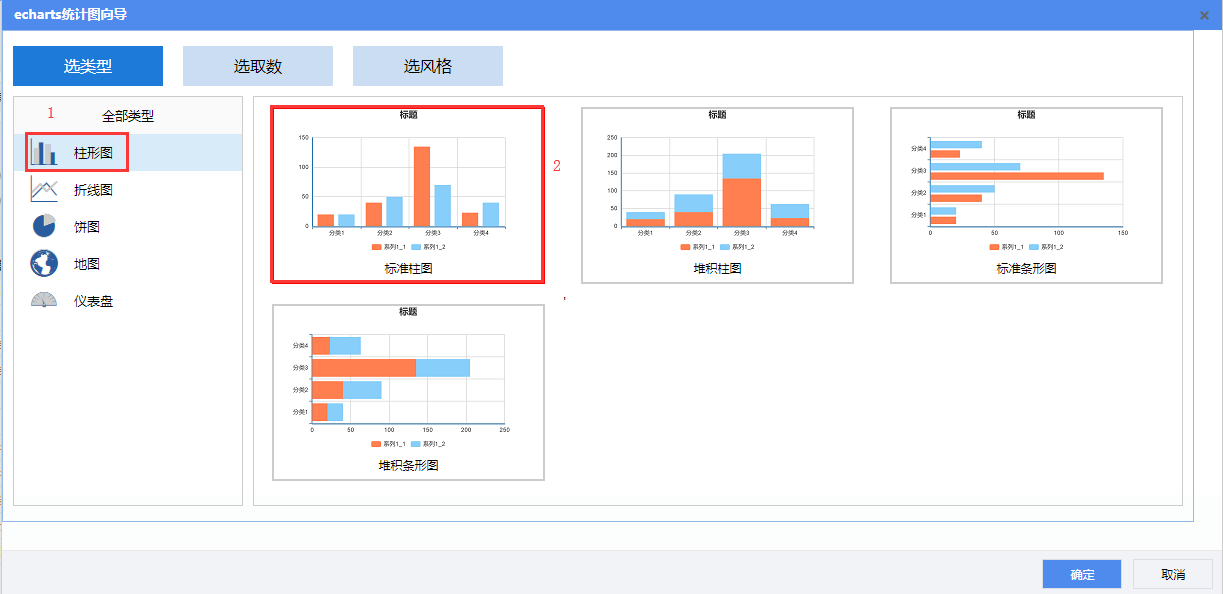The height and width of the screenshot is (594, 1223).
Task: Select the 堆积条形图 chart thumbnail
Action: 408,392
